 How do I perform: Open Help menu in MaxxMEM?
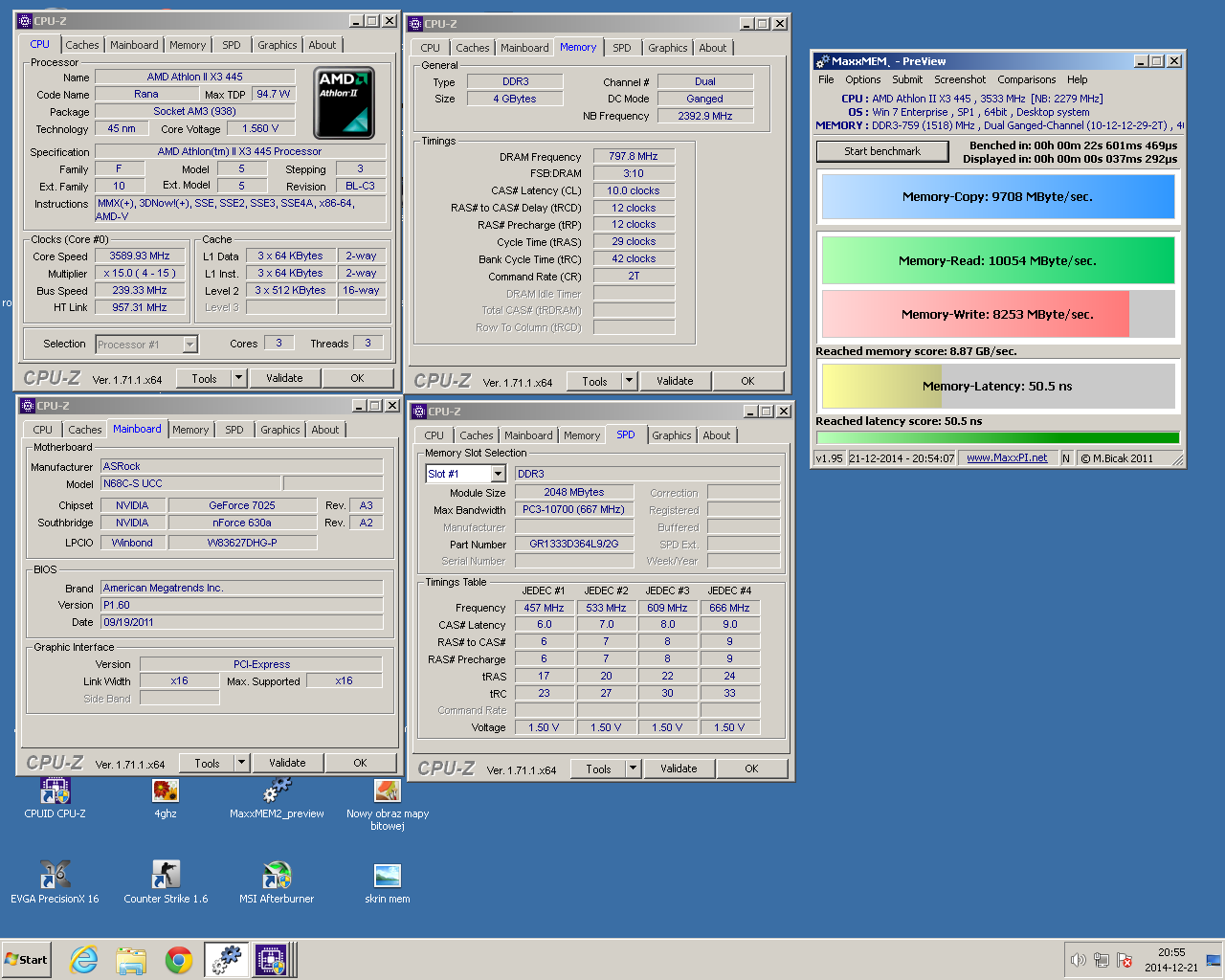click(1078, 79)
